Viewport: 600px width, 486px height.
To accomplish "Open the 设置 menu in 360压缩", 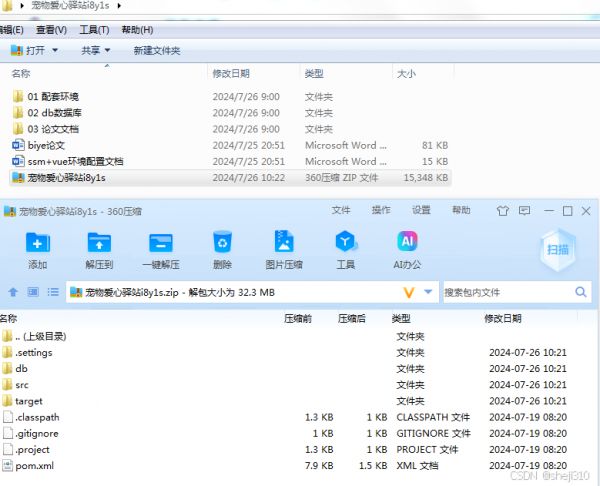I will [421, 210].
